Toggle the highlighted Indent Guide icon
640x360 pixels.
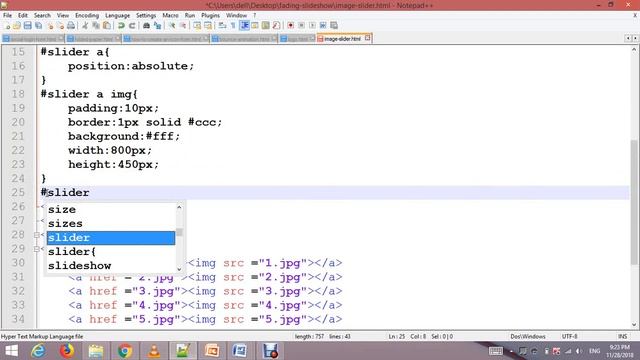[x=245, y=25]
